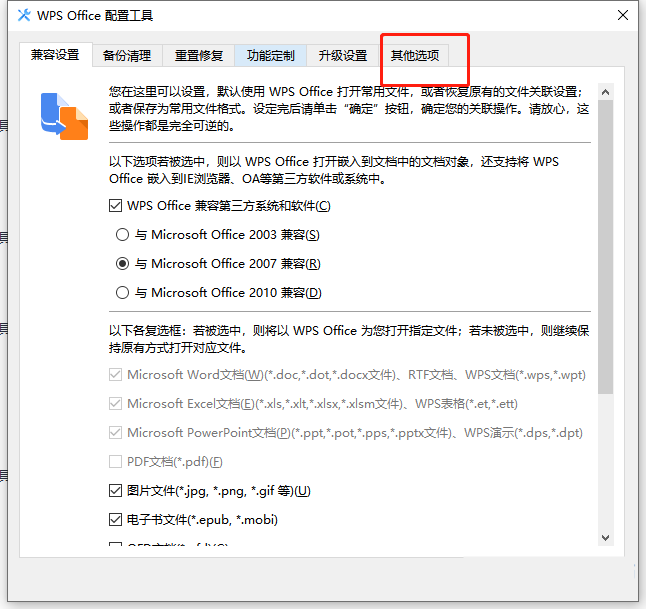Toggle the Microsoft Excel文档 association checkbox
646x609 pixels.
[x=116, y=403]
